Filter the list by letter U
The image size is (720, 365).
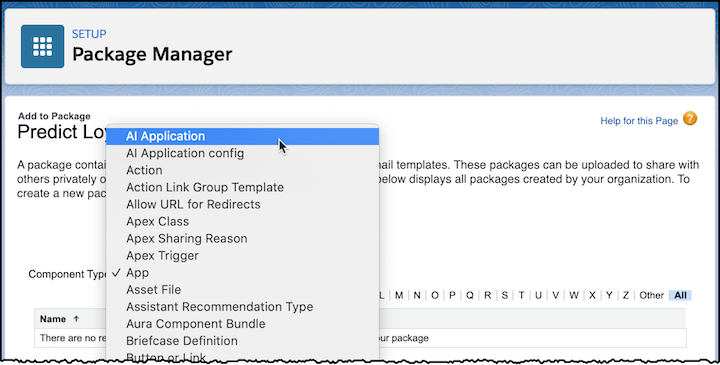point(539,295)
